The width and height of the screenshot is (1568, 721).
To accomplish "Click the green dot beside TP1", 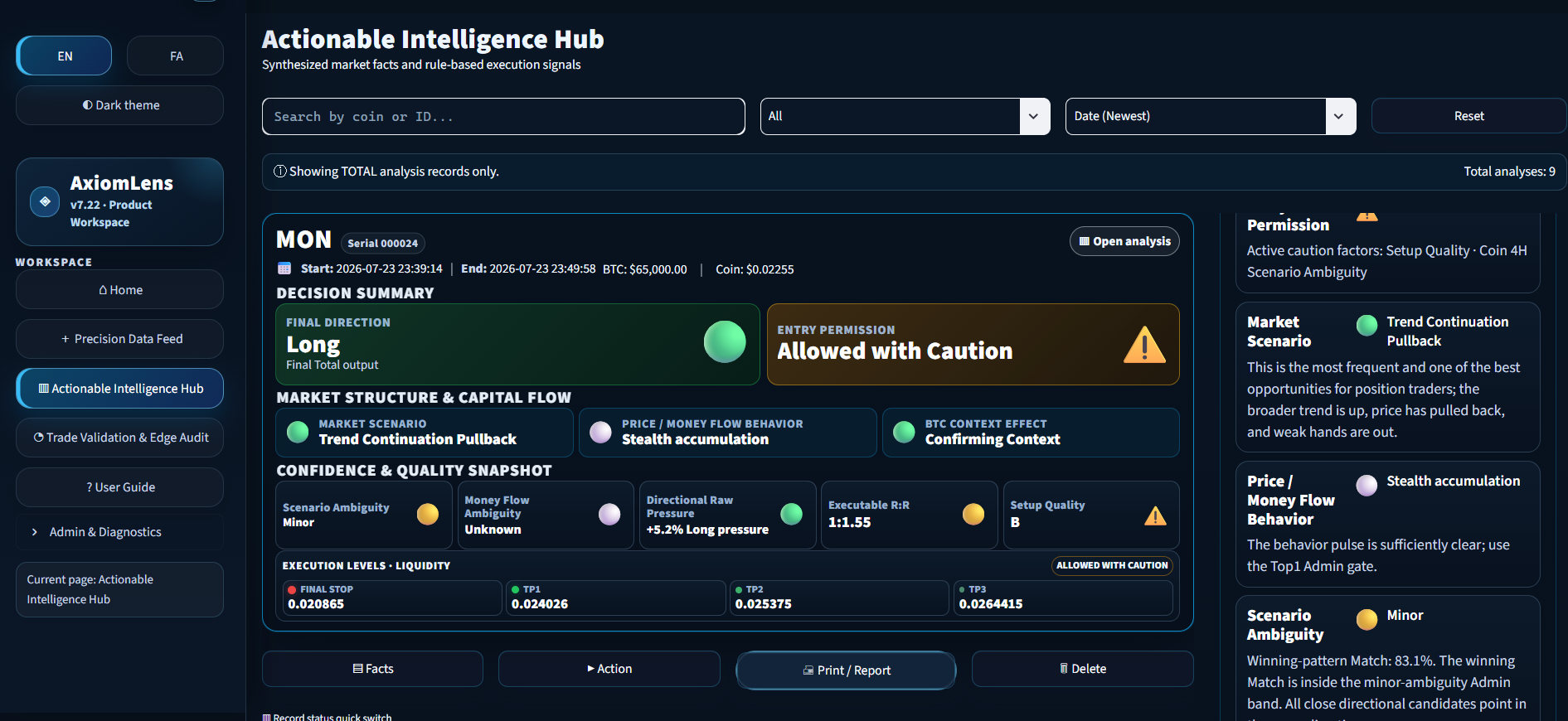I will click(516, 590).
